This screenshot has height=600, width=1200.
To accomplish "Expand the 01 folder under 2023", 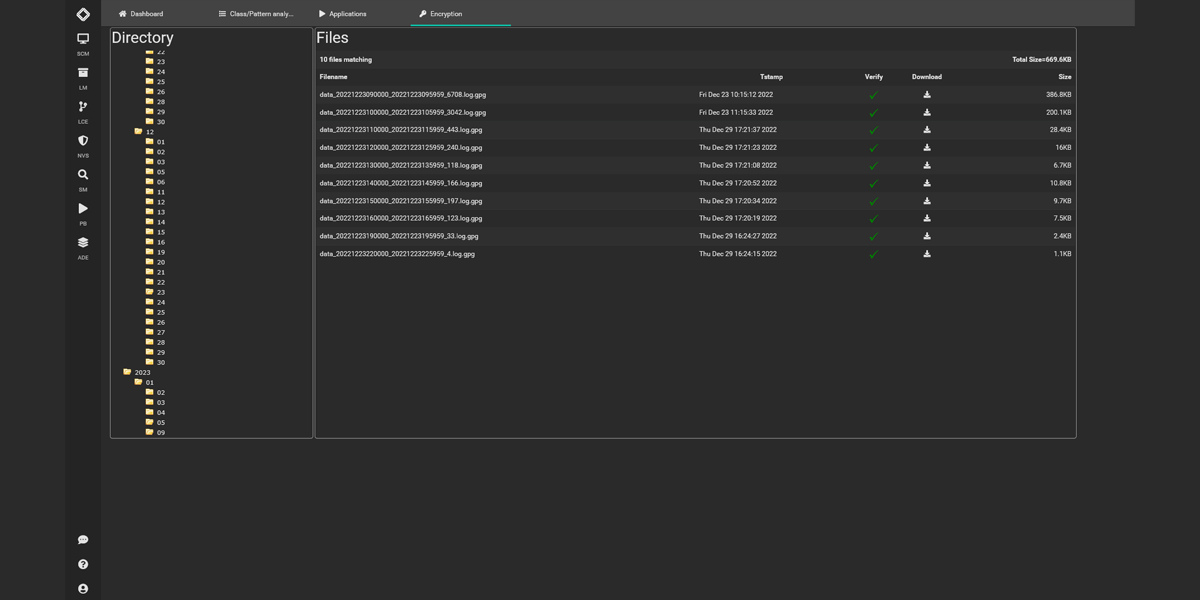I will click(148, 381).
